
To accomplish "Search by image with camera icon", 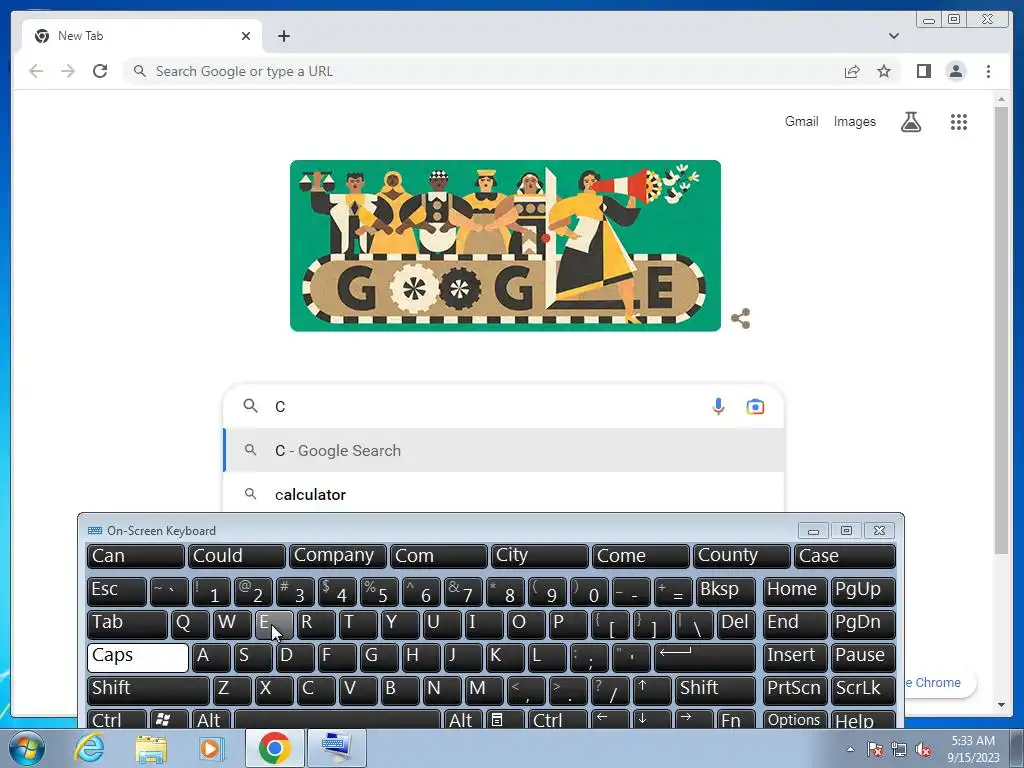I will click(x=756, y=406).
